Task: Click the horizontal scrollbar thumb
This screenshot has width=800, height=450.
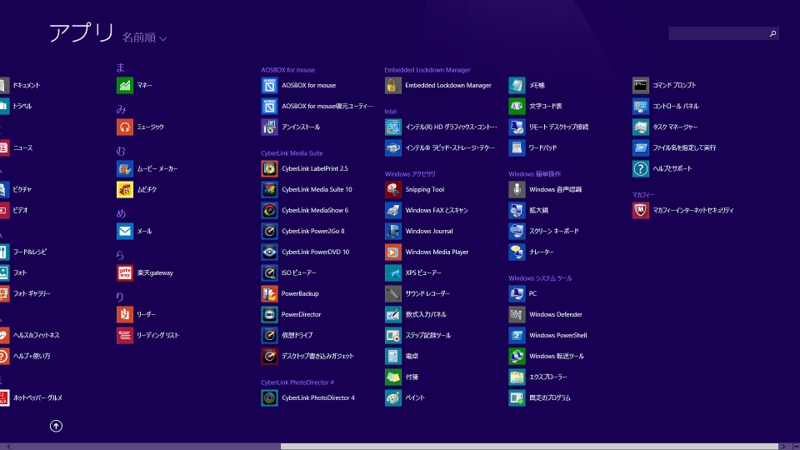Action: tap(529, 446)
